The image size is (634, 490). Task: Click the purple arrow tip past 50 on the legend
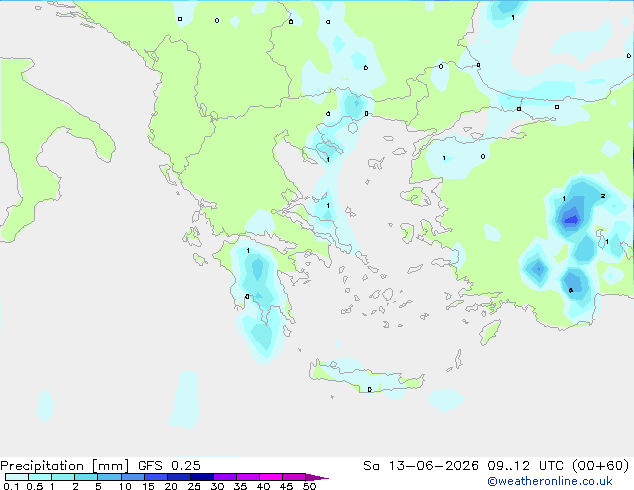click(317, 477)
